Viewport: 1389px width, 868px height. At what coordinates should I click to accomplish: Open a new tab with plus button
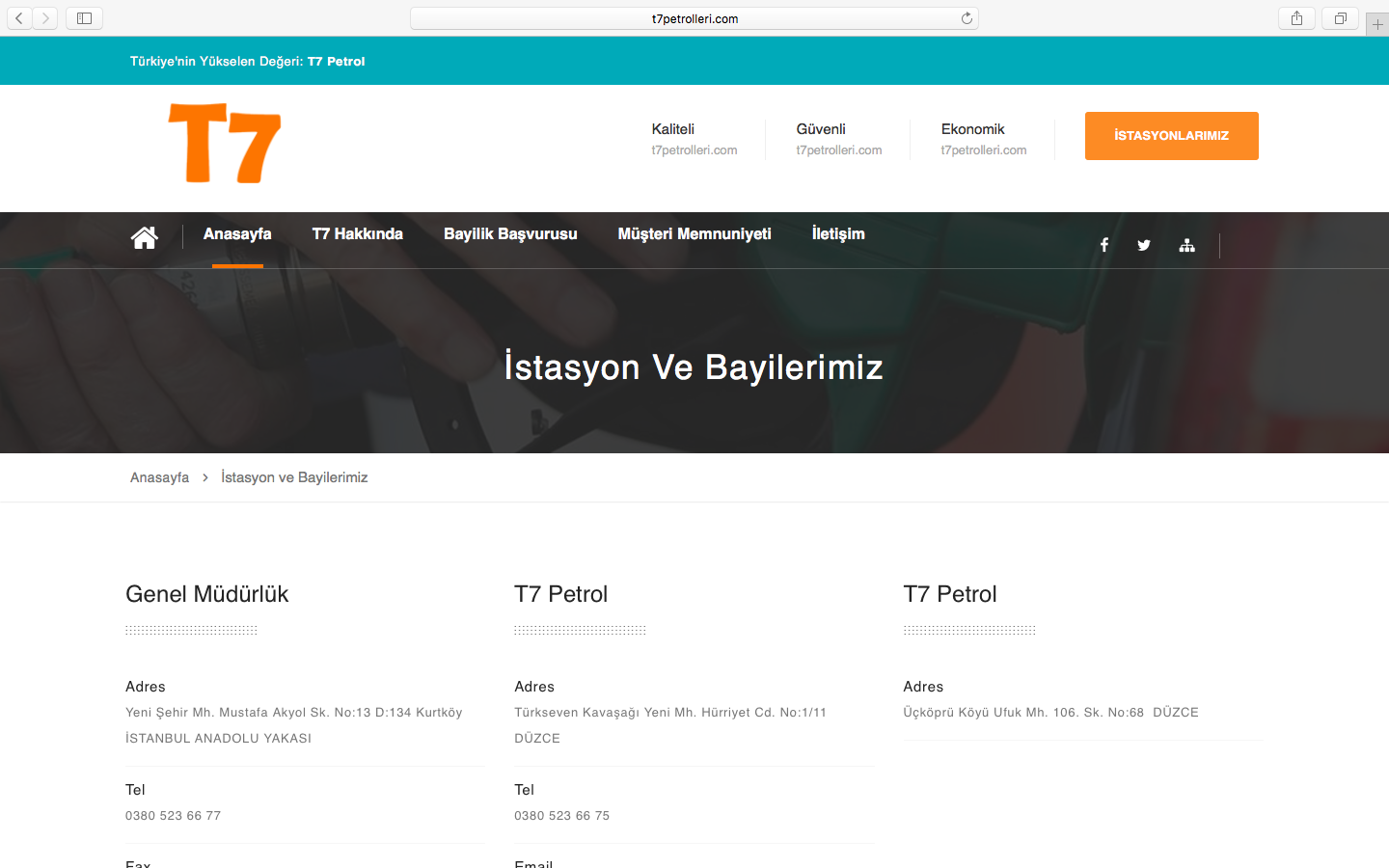[1377, 24]
